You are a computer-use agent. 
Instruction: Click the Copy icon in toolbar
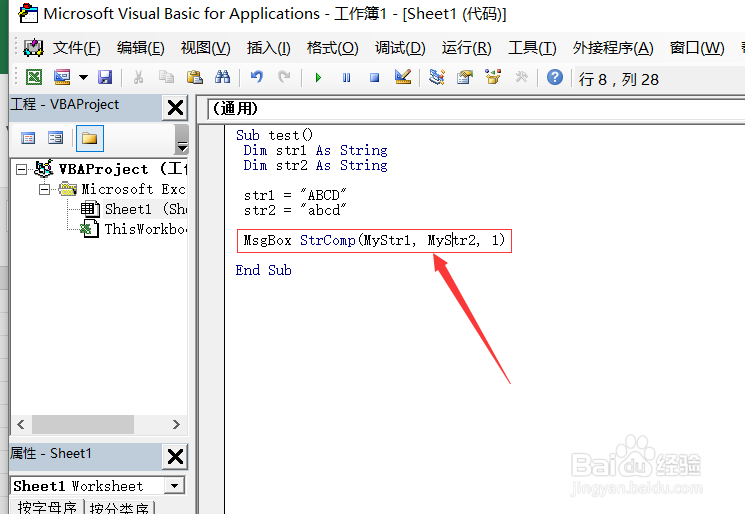pos(166,77)
